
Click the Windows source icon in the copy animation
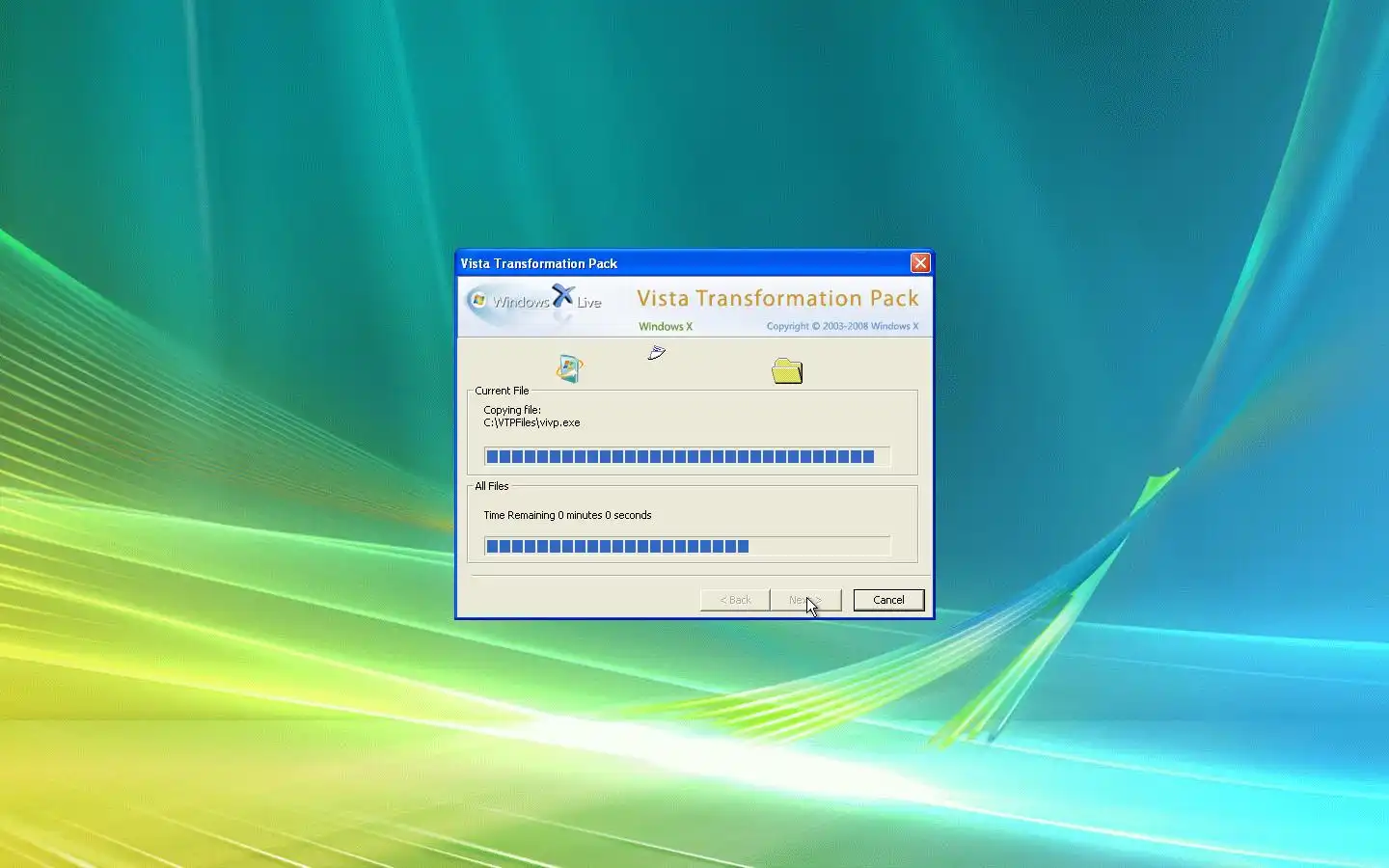(569, 368)
